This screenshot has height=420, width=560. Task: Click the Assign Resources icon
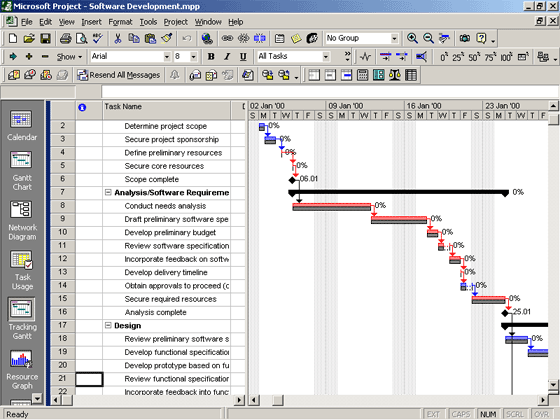point(312,38)
